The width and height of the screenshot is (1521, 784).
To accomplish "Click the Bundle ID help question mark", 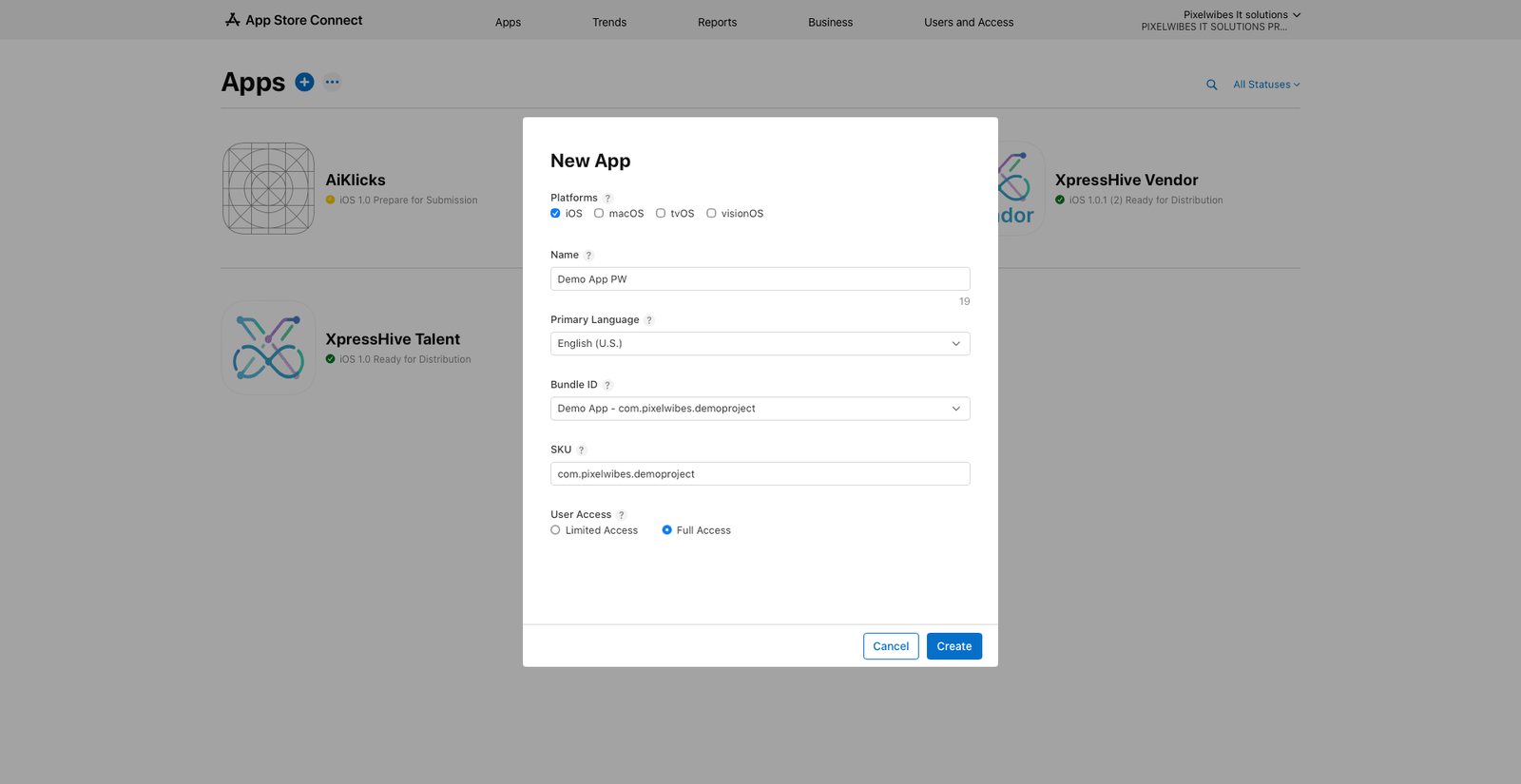I will [x=608, y=385].
